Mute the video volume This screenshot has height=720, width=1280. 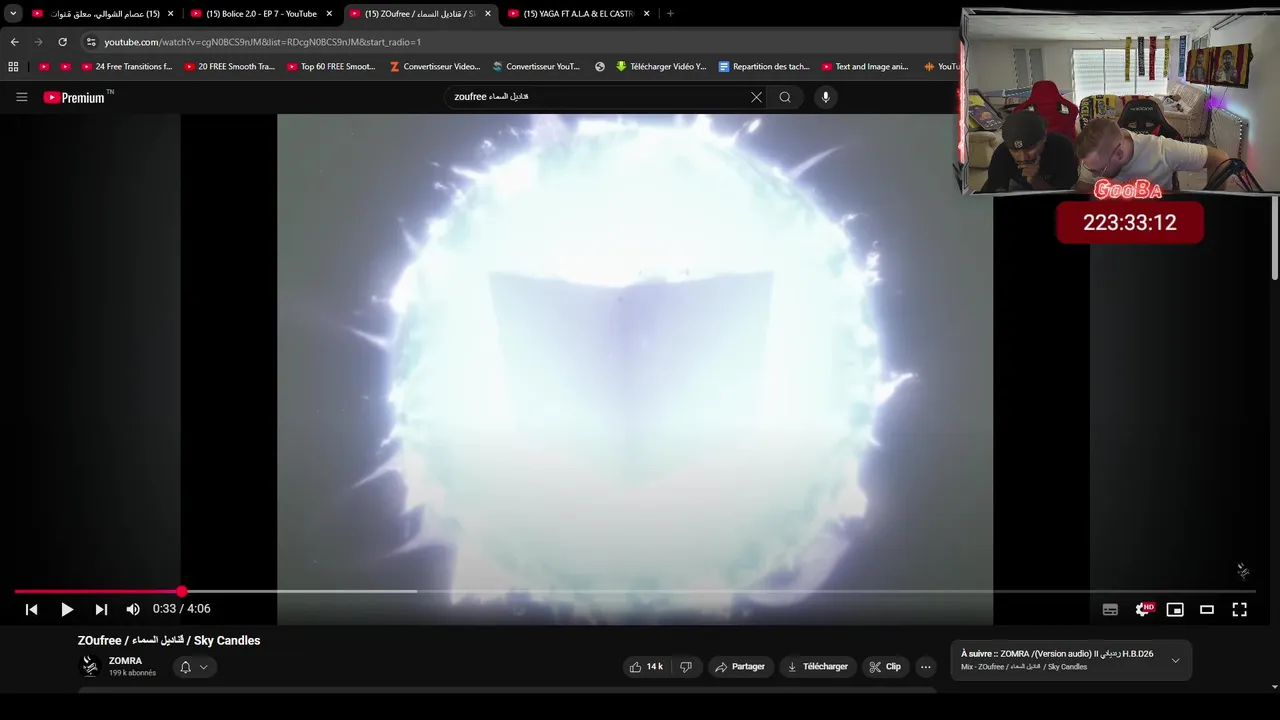(x=133, y=609)
